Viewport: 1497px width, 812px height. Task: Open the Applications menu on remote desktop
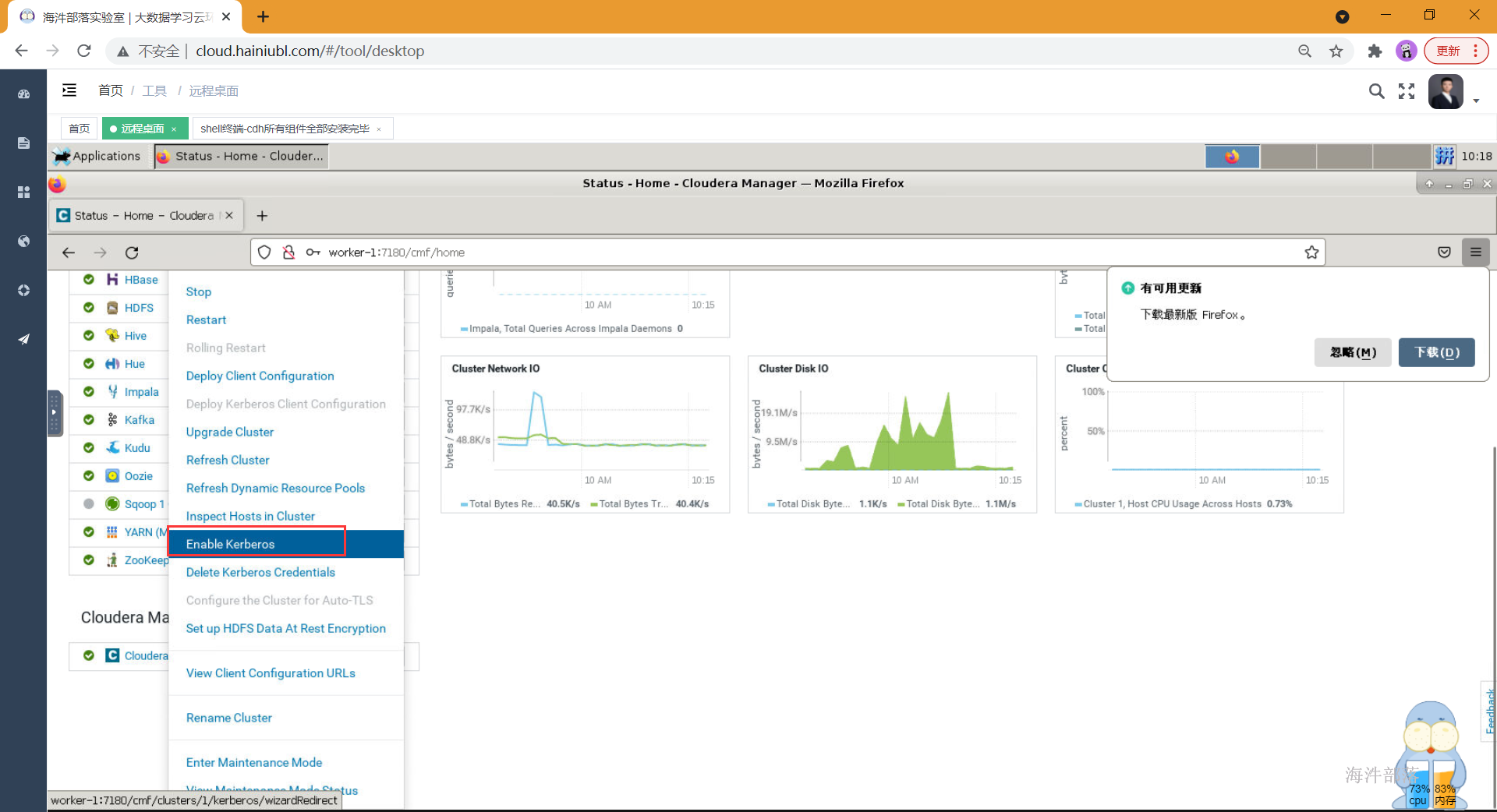coord(97,156)
